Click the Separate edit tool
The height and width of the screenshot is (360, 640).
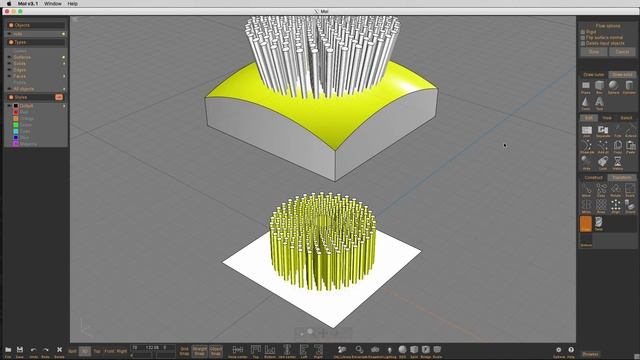pos(603,131)
